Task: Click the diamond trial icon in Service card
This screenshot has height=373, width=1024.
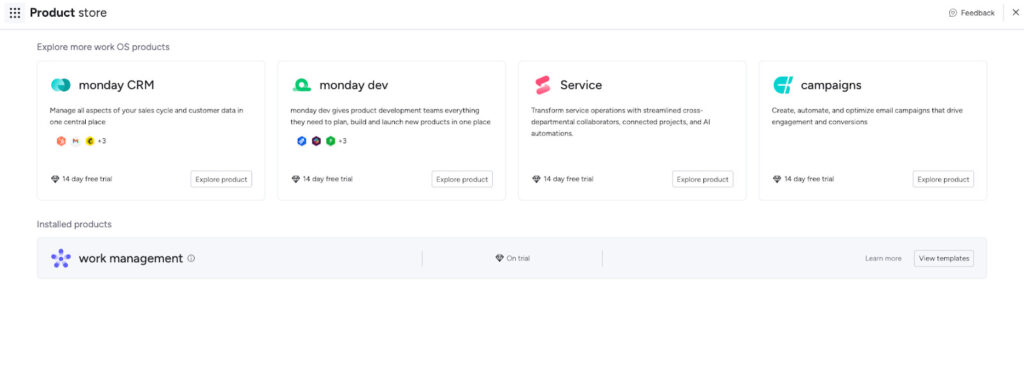Action: click(x=536, y=179)
